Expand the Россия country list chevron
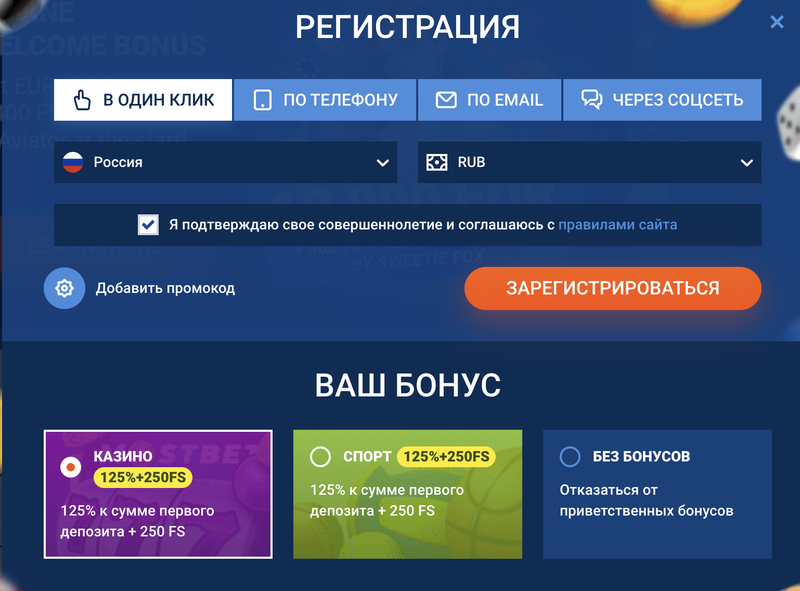Viewport: 800px width, 591px height. [x=383, y=161]
